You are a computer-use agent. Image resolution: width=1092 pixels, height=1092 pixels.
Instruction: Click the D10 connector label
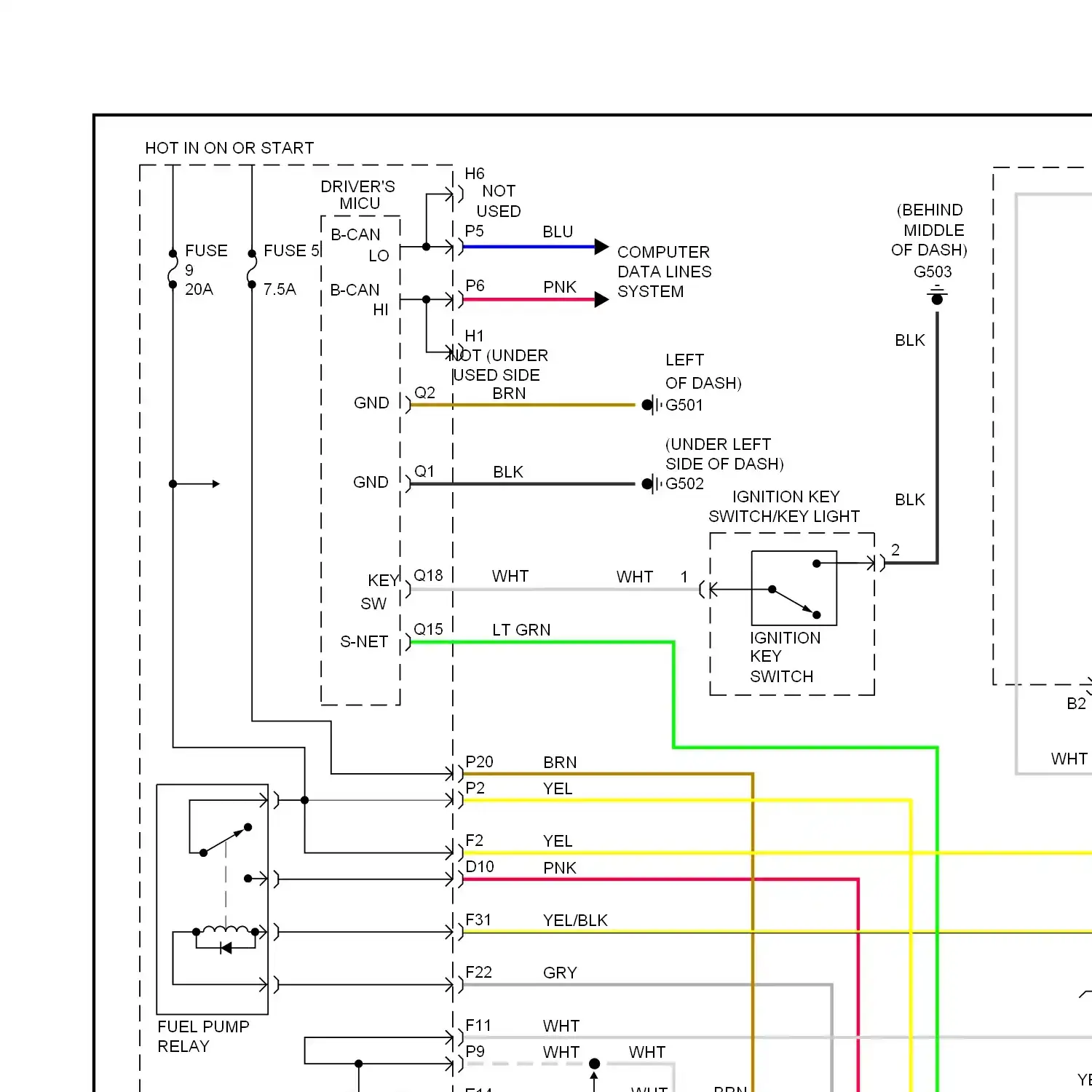480,866
